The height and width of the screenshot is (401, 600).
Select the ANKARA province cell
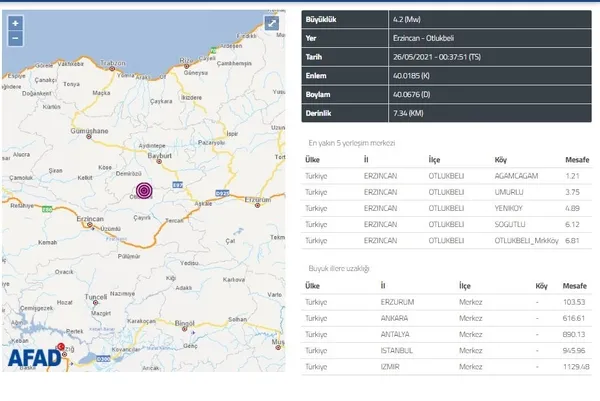click(394, 318)
